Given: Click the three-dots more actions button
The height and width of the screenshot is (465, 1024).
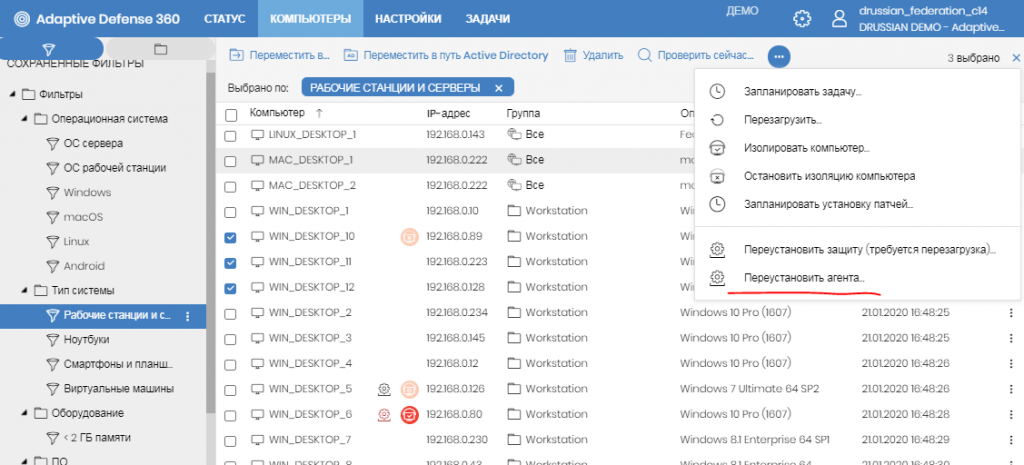Looking at the screenshot, I should point(778,56).
